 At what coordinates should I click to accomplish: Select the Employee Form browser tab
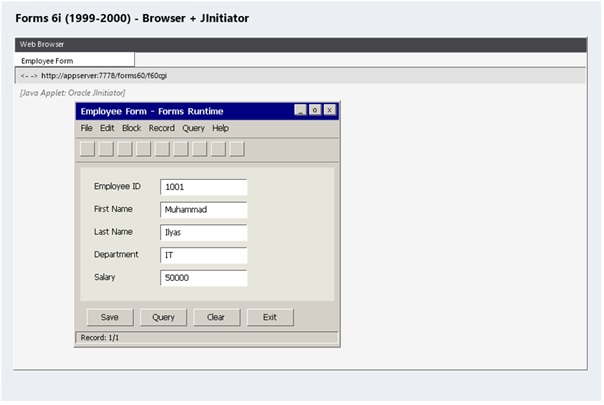point(75,60)
